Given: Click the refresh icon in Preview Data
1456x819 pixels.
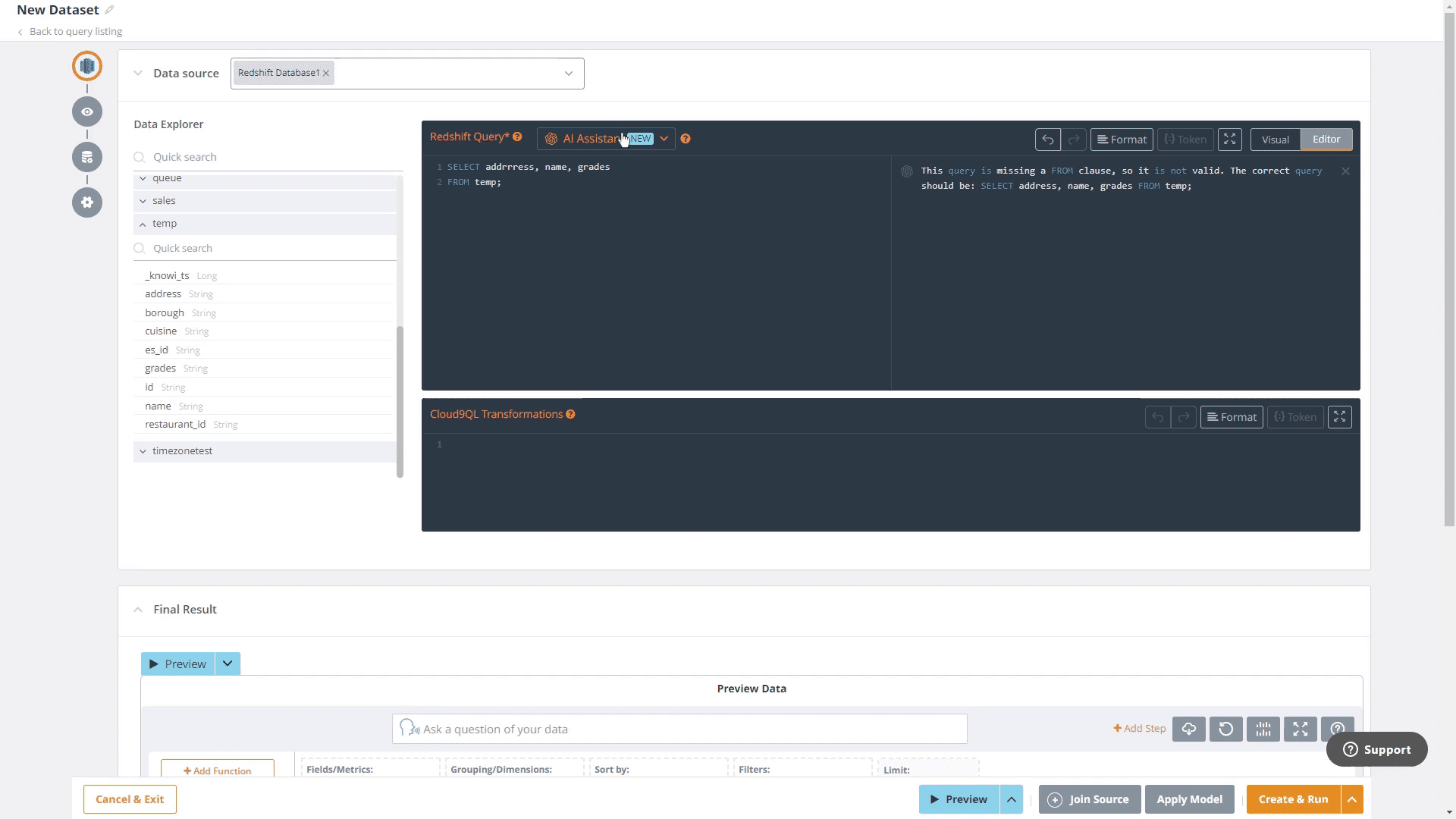Looking at the screenshot, I should pos(1225,729).
